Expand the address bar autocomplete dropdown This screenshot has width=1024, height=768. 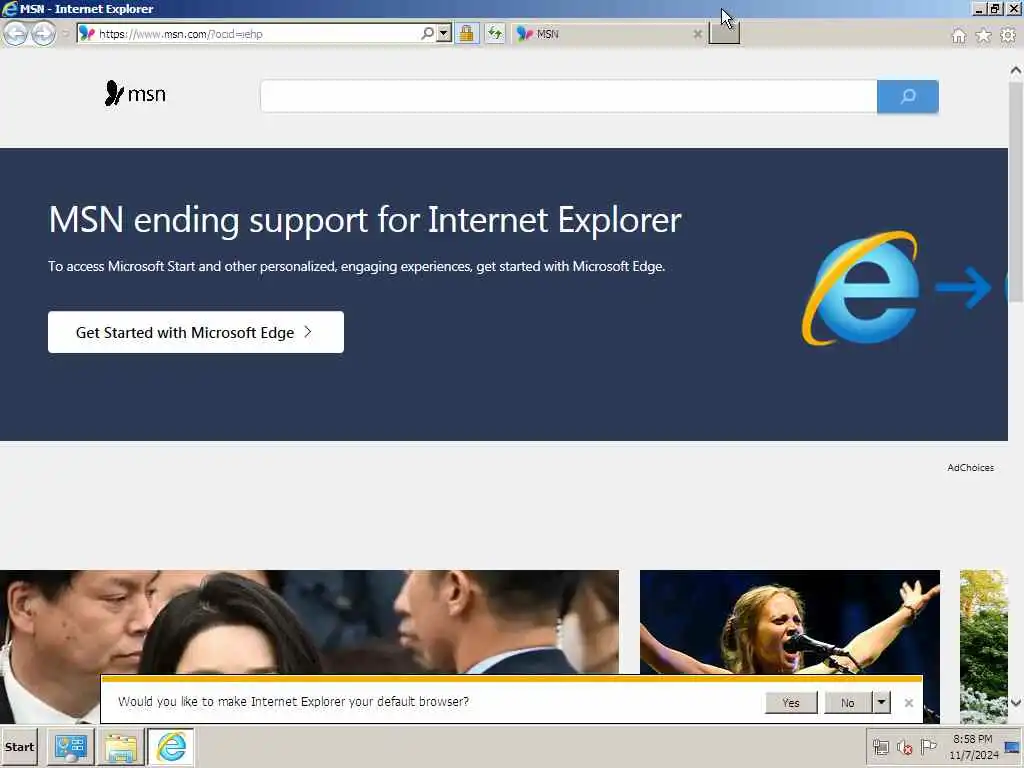[444, 33]
